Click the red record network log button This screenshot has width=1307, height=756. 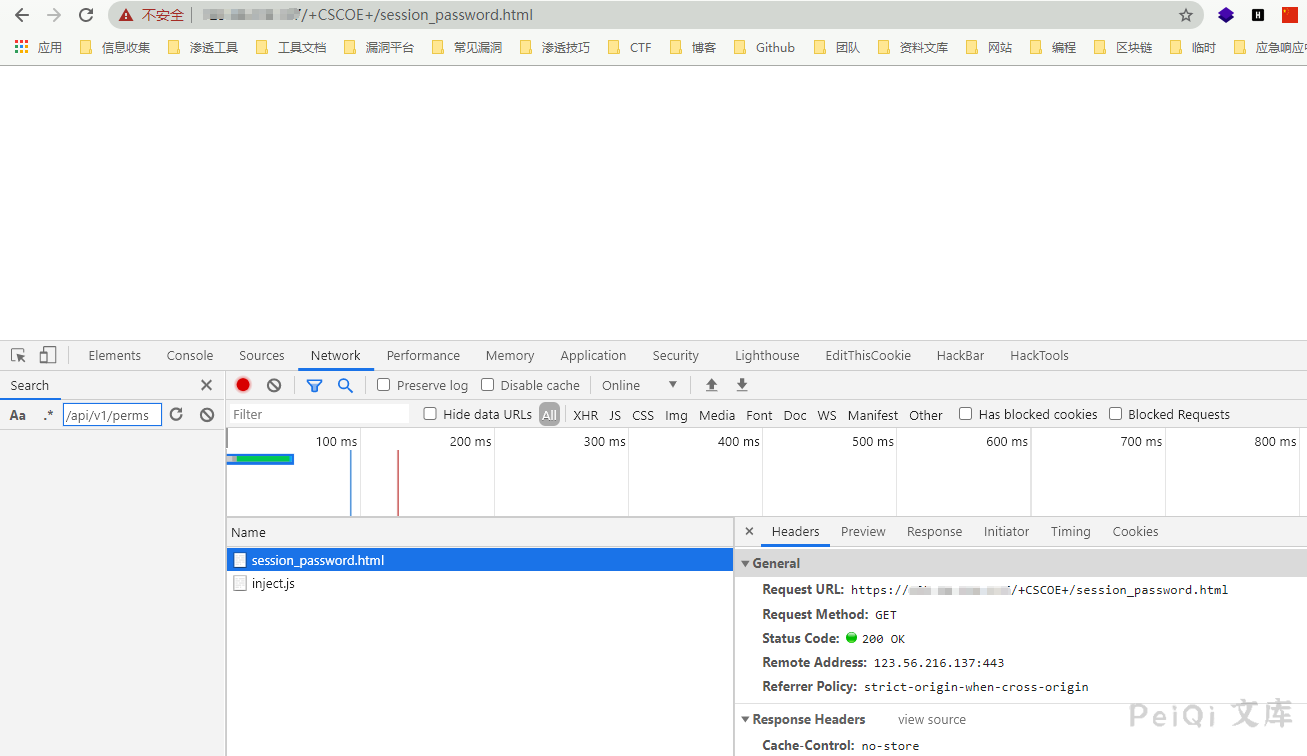point(243,385)
